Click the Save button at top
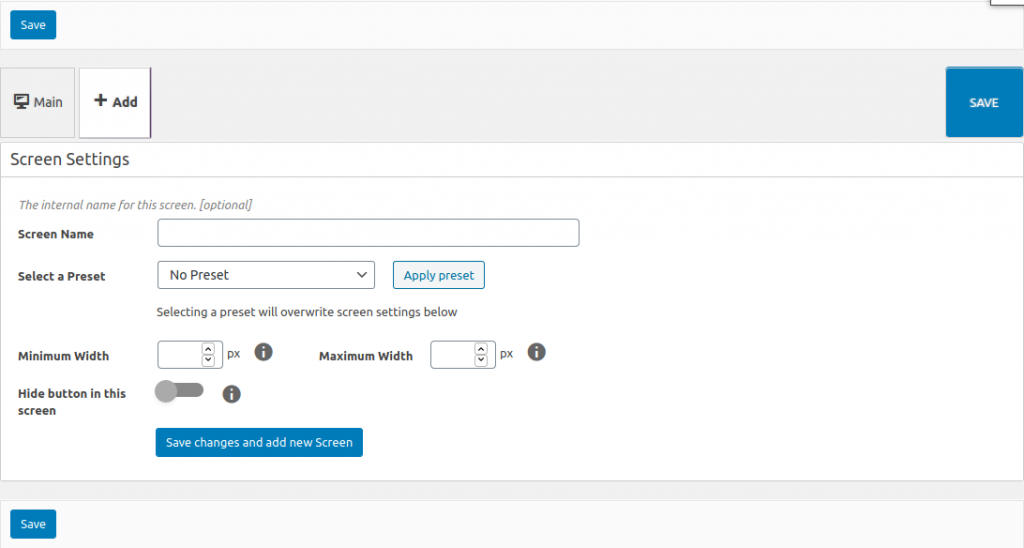 (x=33, y=25)
